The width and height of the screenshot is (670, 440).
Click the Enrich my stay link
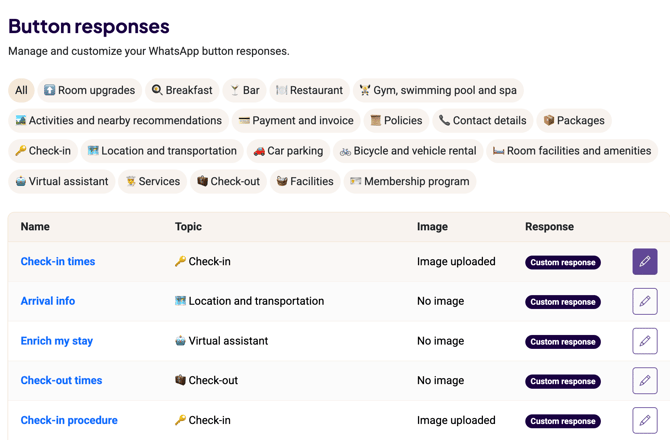(57, 341)
